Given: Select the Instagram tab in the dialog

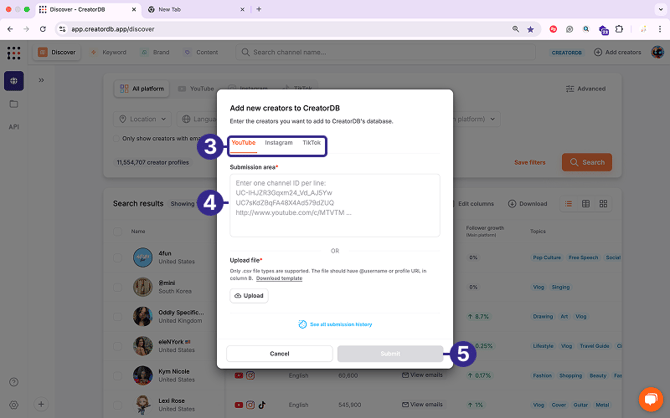Looking at the screenshot, I should pyautogui.click(x=279, y=143).
